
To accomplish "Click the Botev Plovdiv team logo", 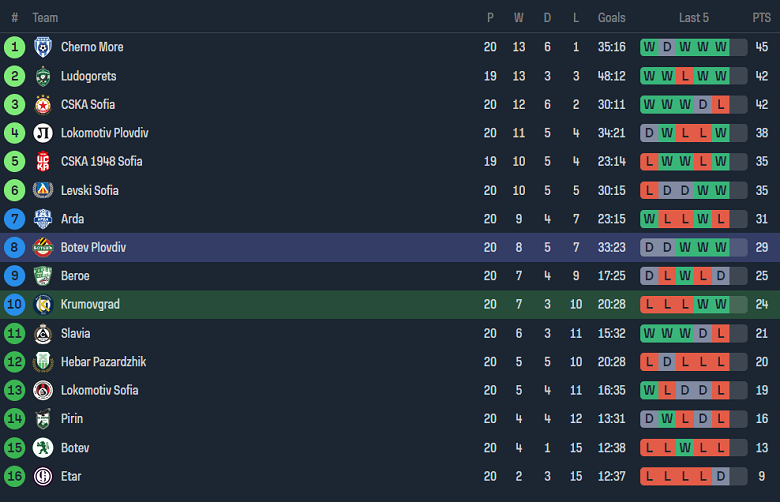I will coord(43,247).
